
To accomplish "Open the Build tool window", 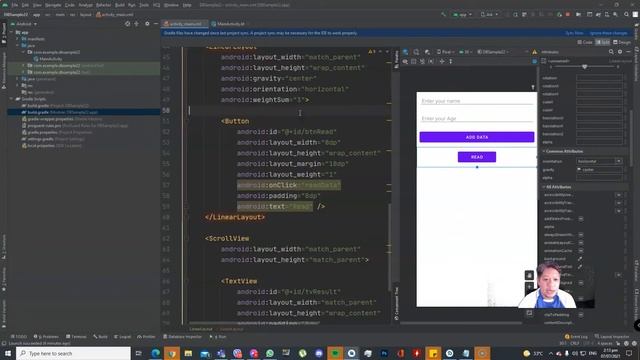I will [100, 337].
